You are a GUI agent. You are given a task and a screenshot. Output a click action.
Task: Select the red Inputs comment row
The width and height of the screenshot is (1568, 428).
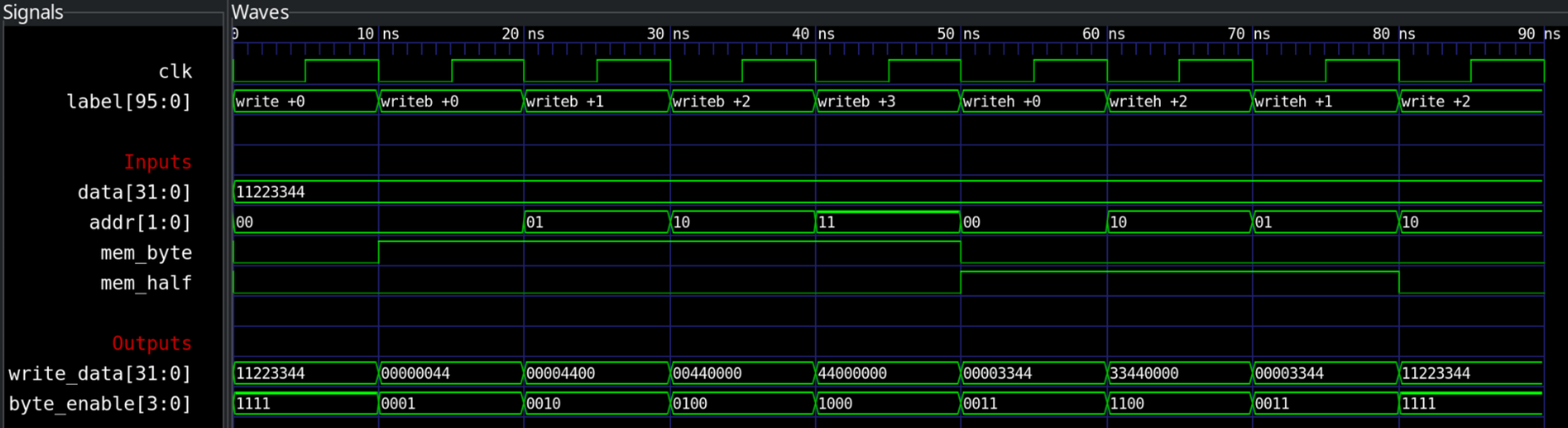[157, 162]
